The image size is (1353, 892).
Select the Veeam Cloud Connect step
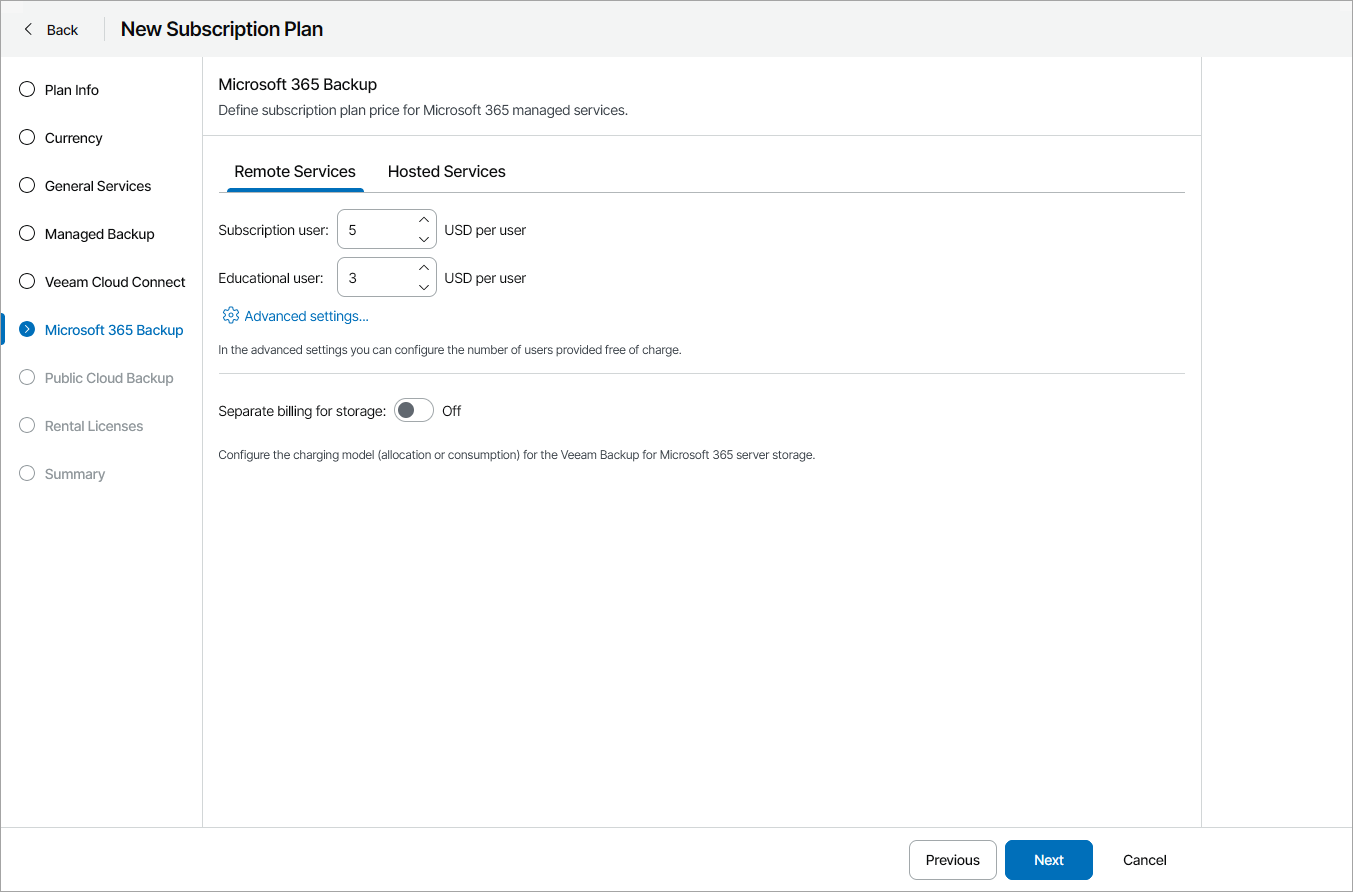(26, 281)
